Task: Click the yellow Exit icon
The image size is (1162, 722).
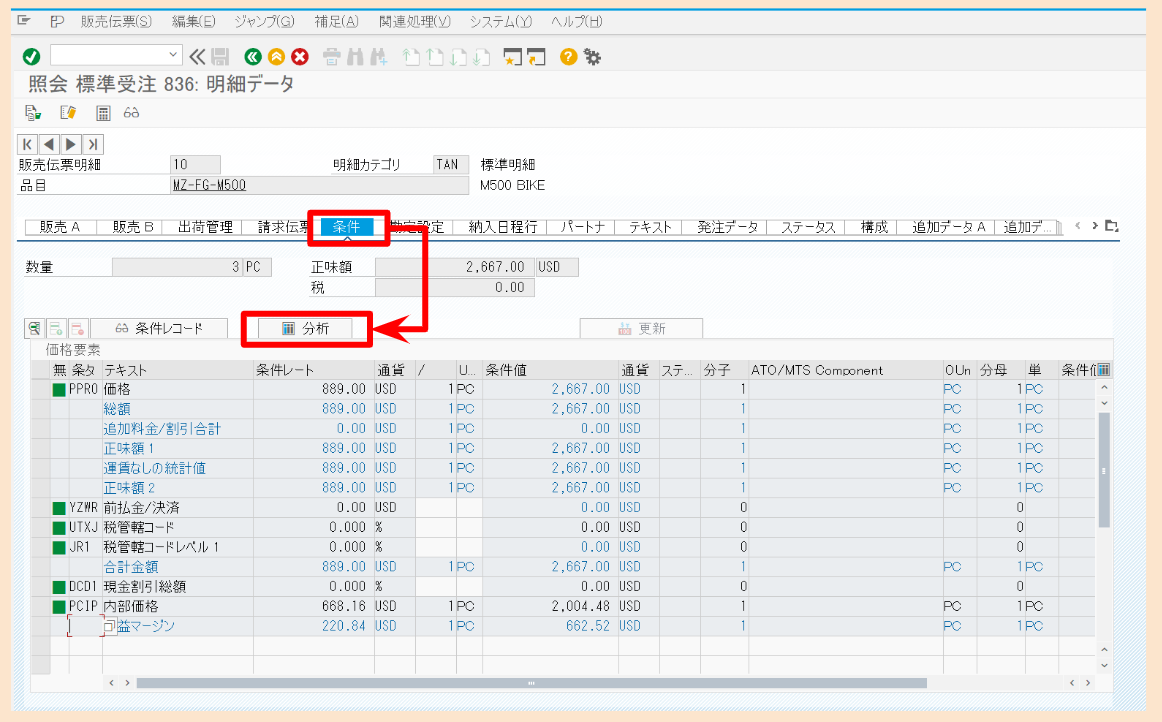Action: [x=276, y=57]
